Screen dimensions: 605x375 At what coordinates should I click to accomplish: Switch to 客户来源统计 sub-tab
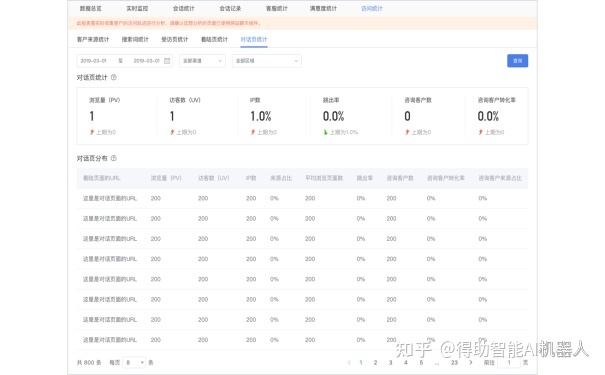pyautogui.click(x=93, y=39)
